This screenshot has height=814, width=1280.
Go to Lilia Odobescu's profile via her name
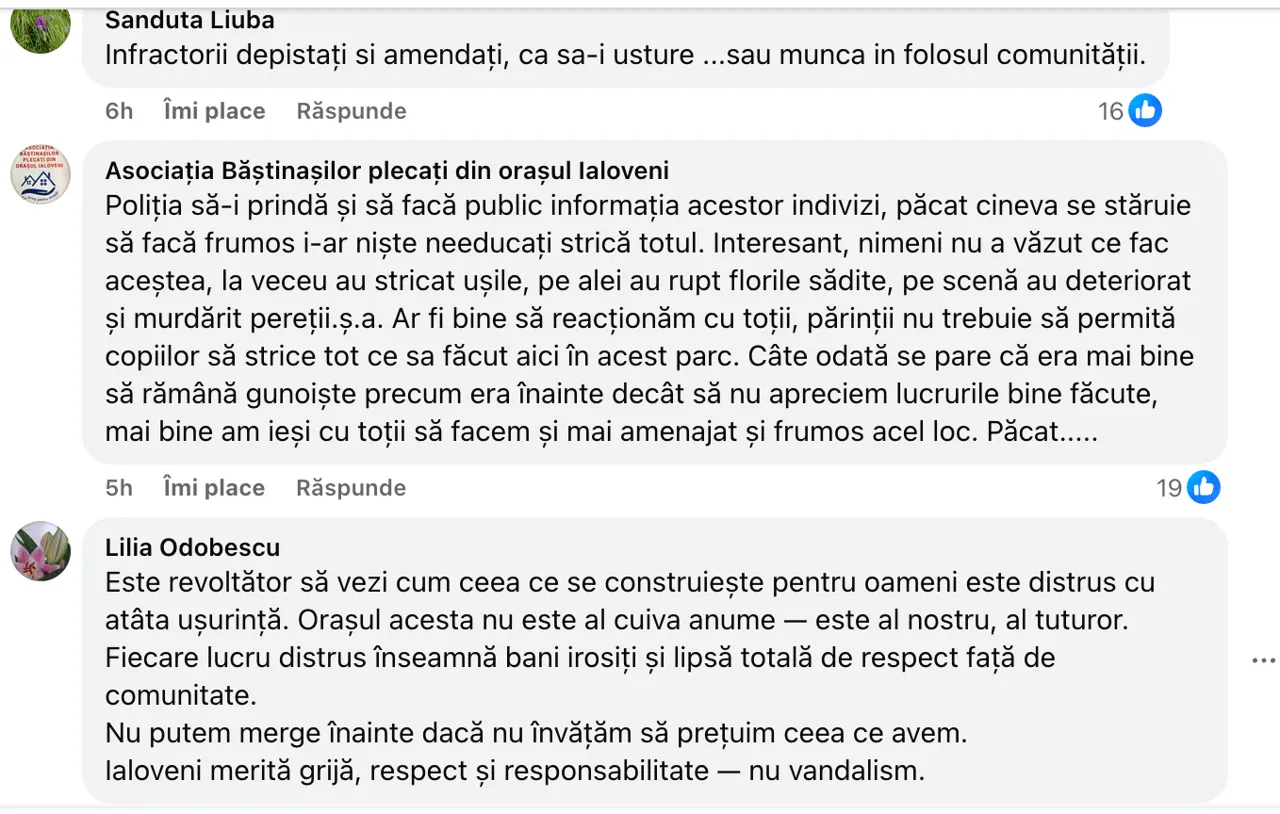[x=192, y=548]
